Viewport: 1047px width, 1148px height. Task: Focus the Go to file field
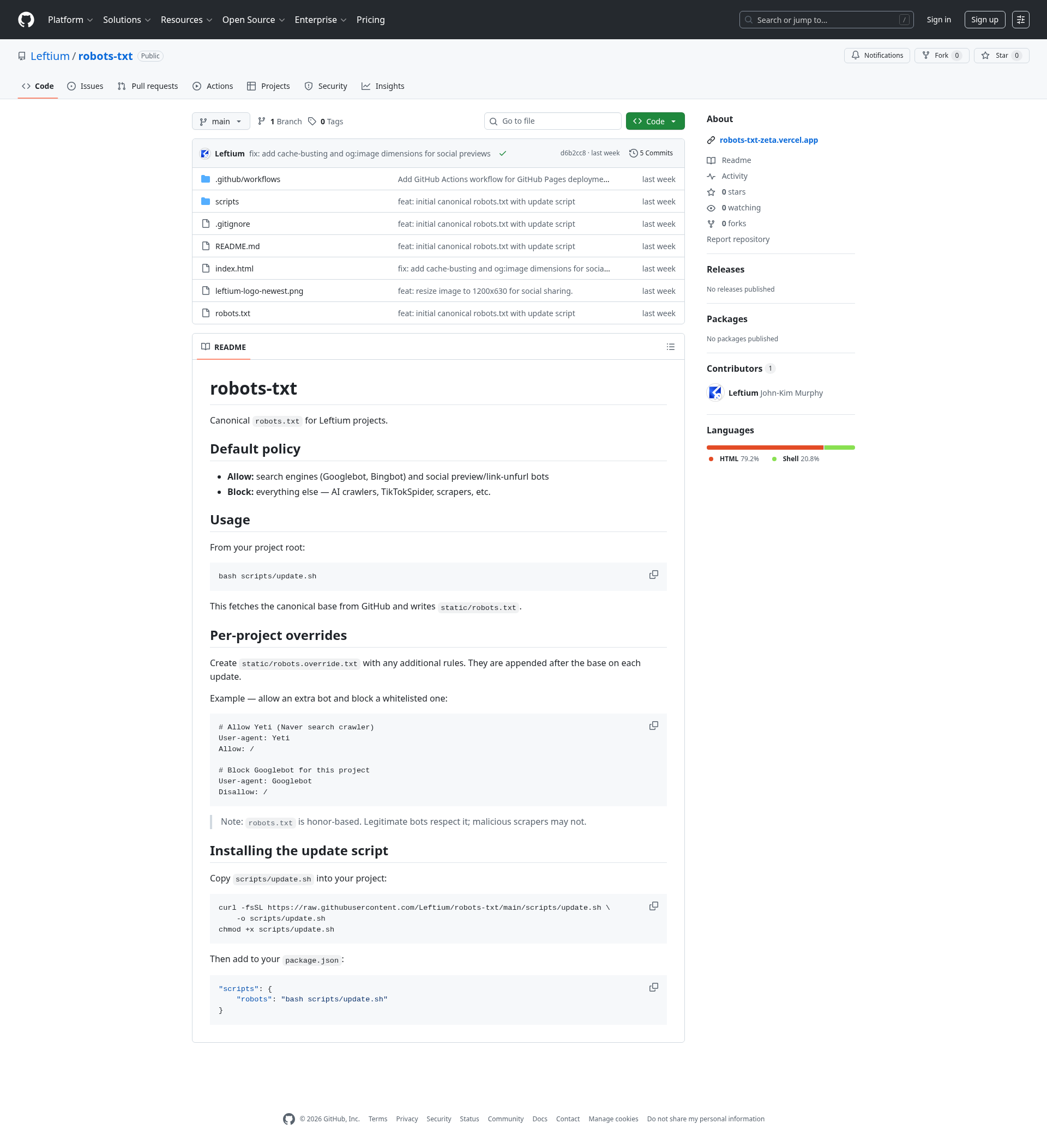click(x=552, y=122)
